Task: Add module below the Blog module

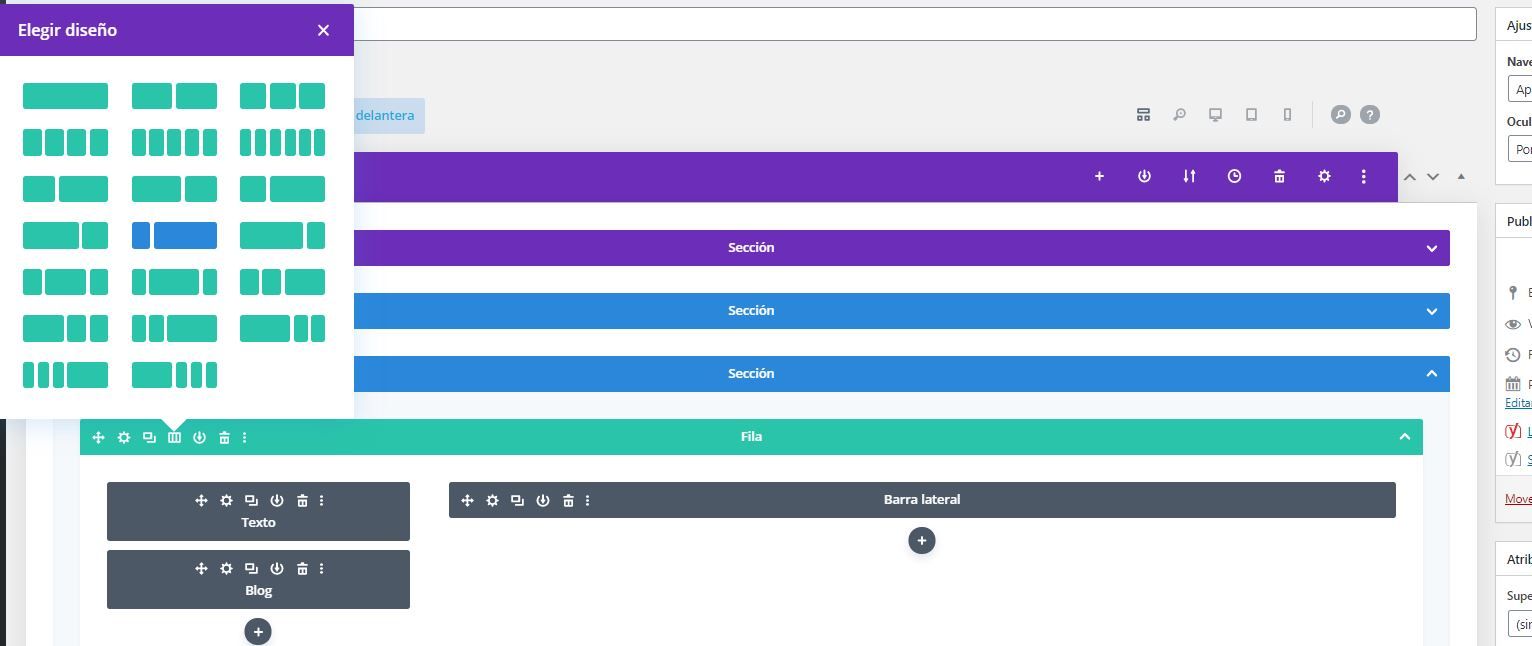Action: (258, 632)
